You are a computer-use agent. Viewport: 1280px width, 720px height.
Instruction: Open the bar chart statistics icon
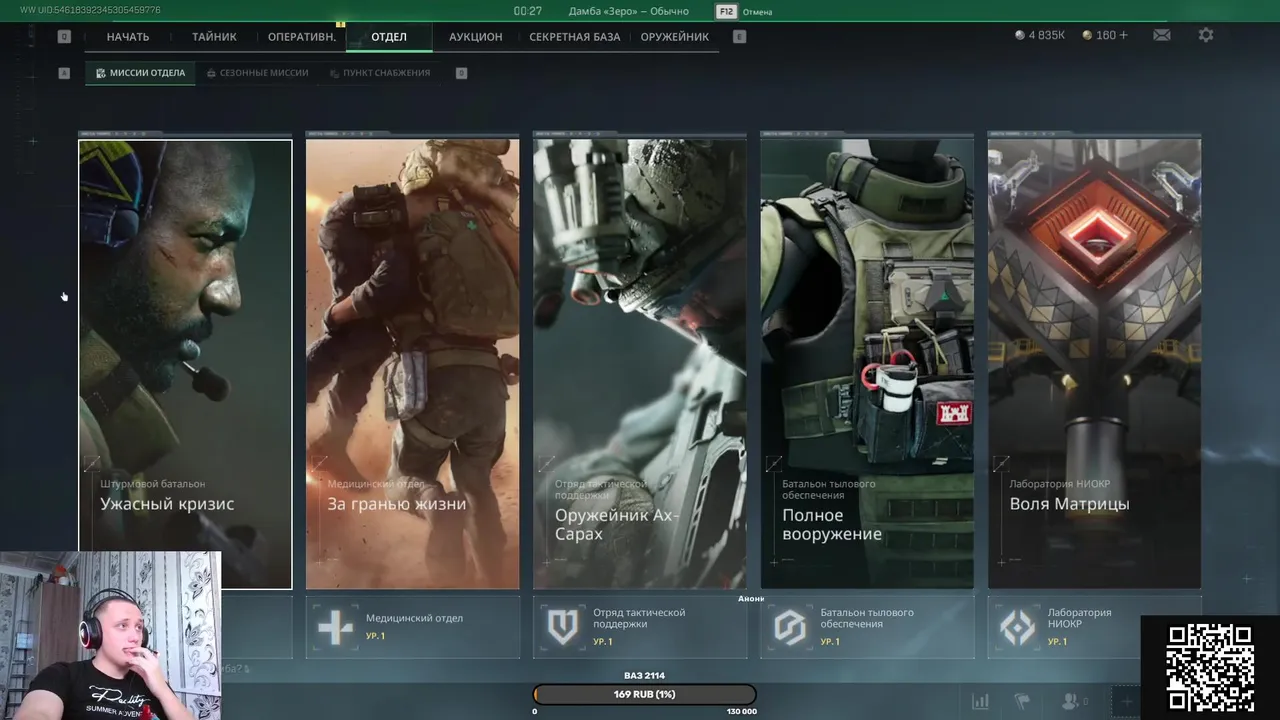pos(981,701)
